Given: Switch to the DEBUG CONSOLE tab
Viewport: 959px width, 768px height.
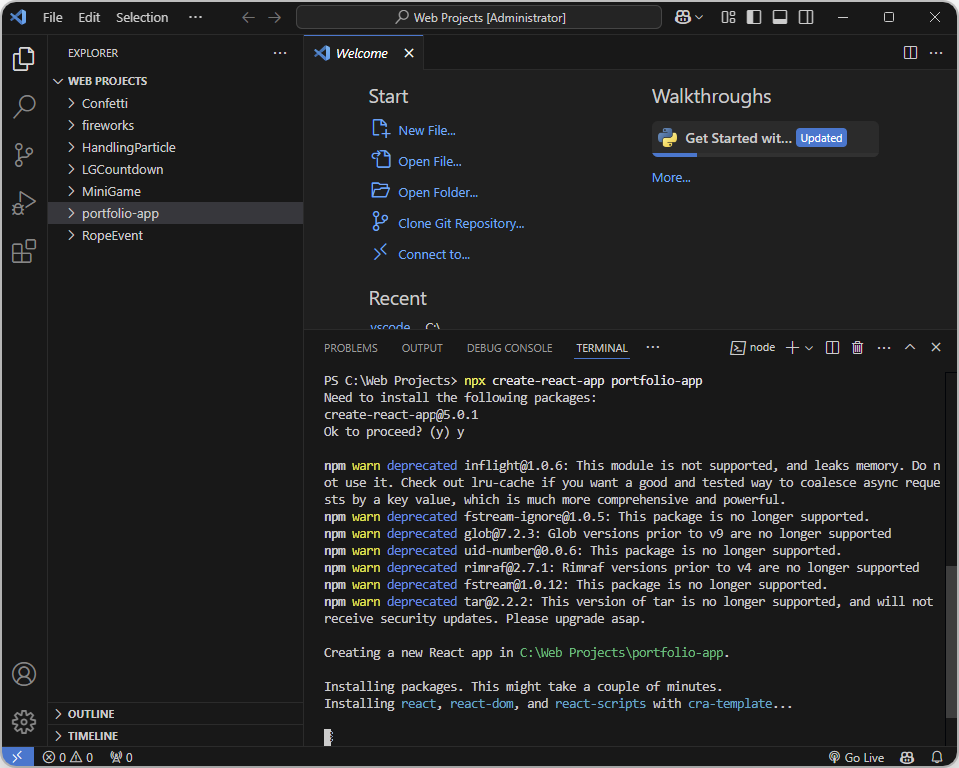Looking at the screenshot, I should (x=509, y=348).
